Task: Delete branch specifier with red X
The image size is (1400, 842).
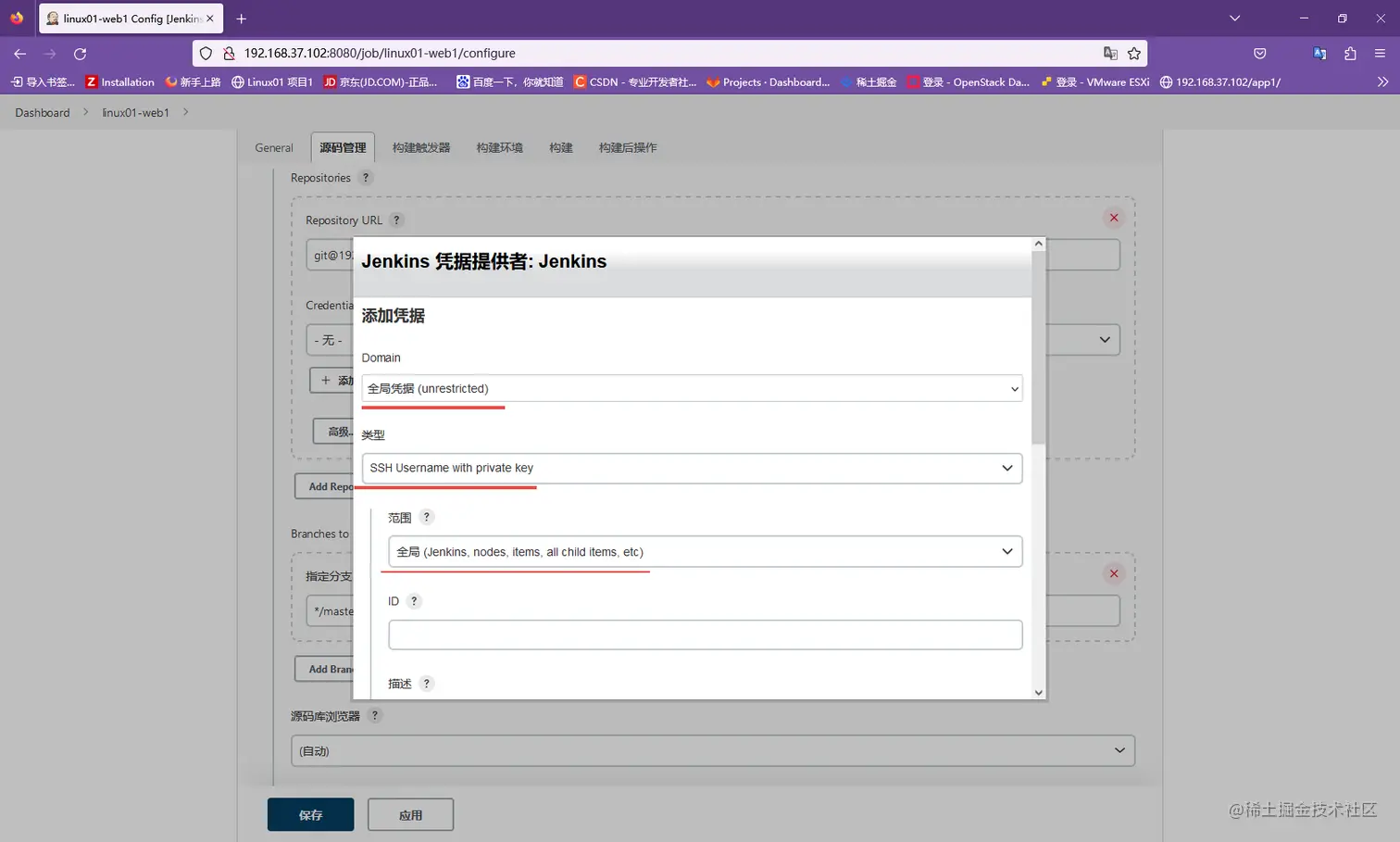Action: point(1114,573)
